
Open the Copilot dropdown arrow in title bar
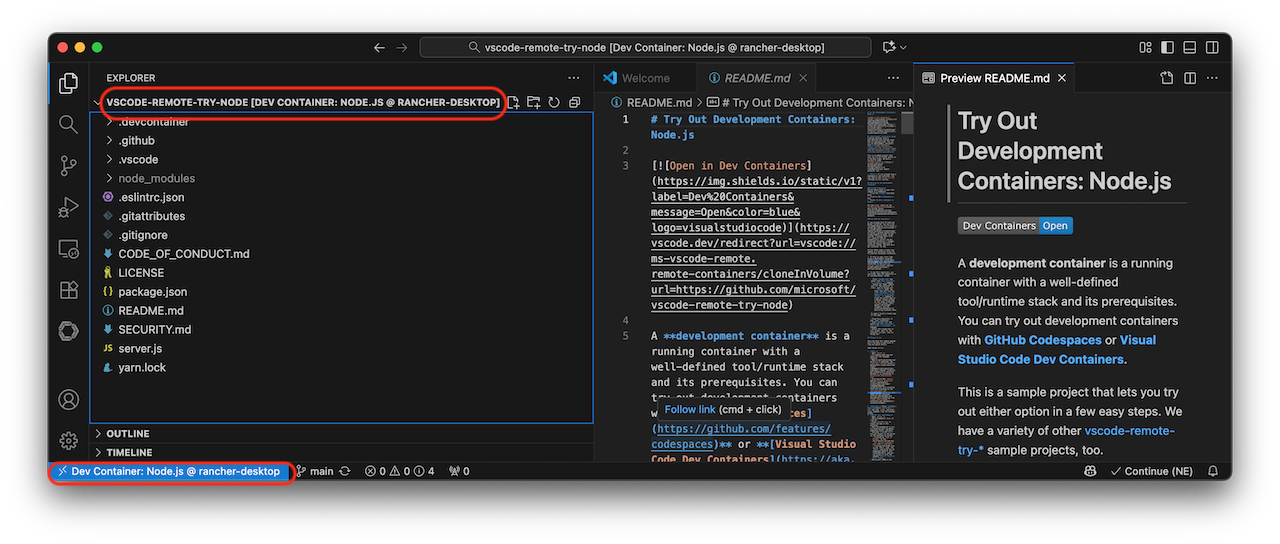click(903, 47)
